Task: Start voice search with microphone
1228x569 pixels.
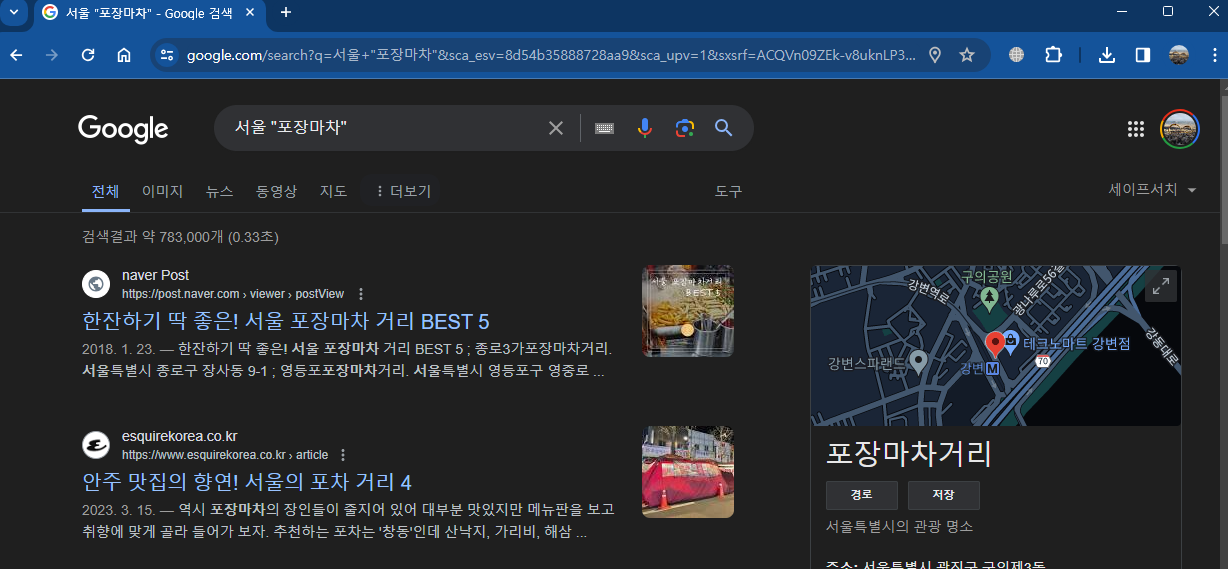Action: (645, 128)
